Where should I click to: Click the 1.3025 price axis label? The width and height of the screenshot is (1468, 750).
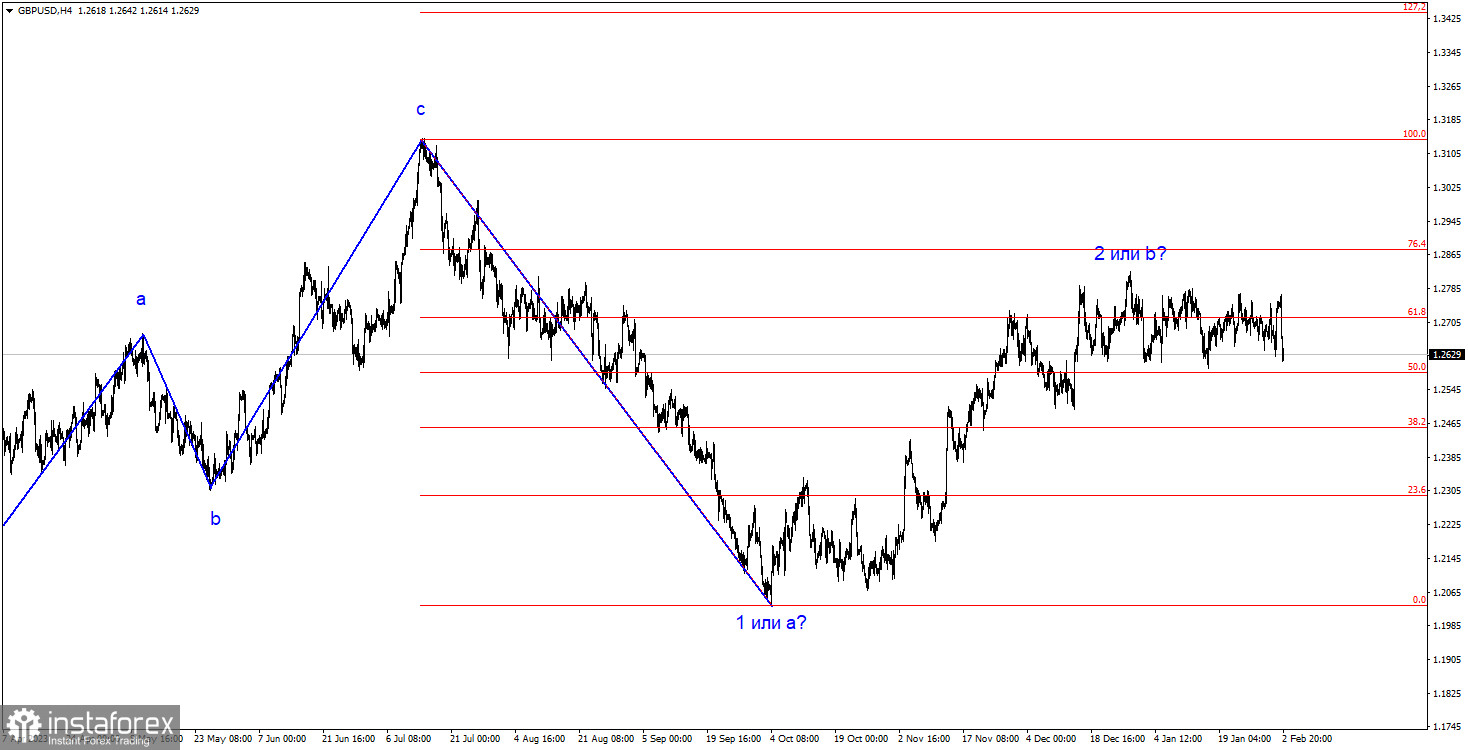point(1446,188)
